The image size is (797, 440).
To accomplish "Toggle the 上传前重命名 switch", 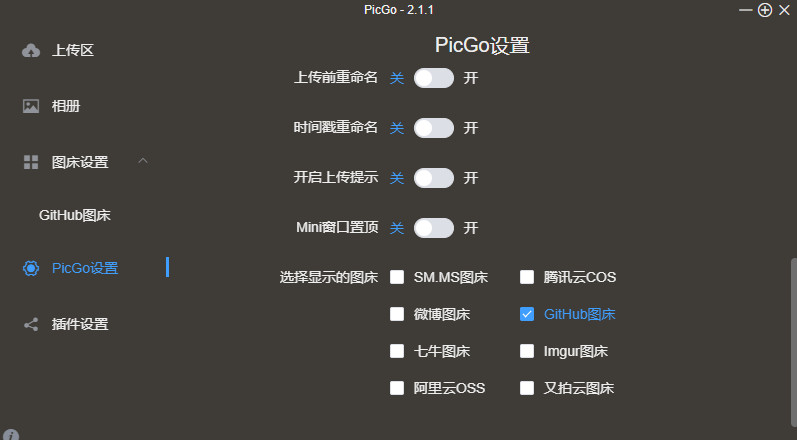I will 433,78.
